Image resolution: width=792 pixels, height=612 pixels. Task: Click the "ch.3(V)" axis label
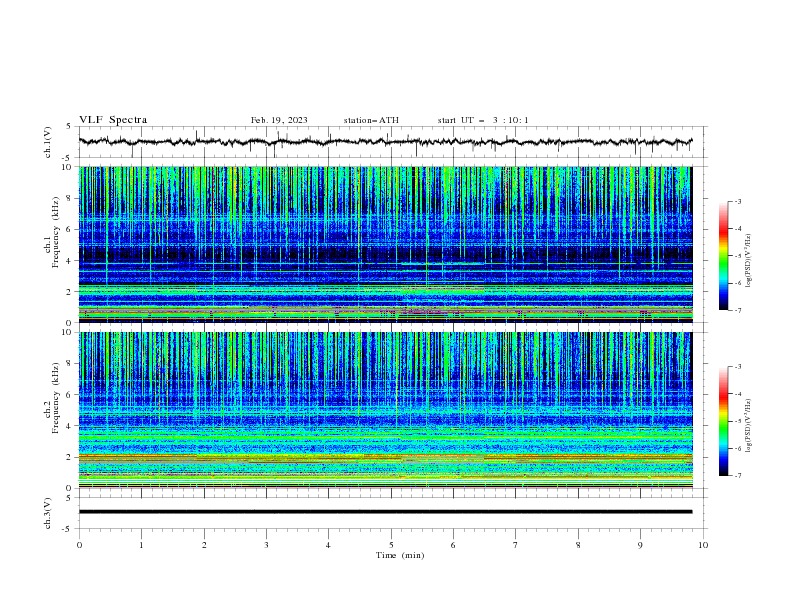point(47,513)
